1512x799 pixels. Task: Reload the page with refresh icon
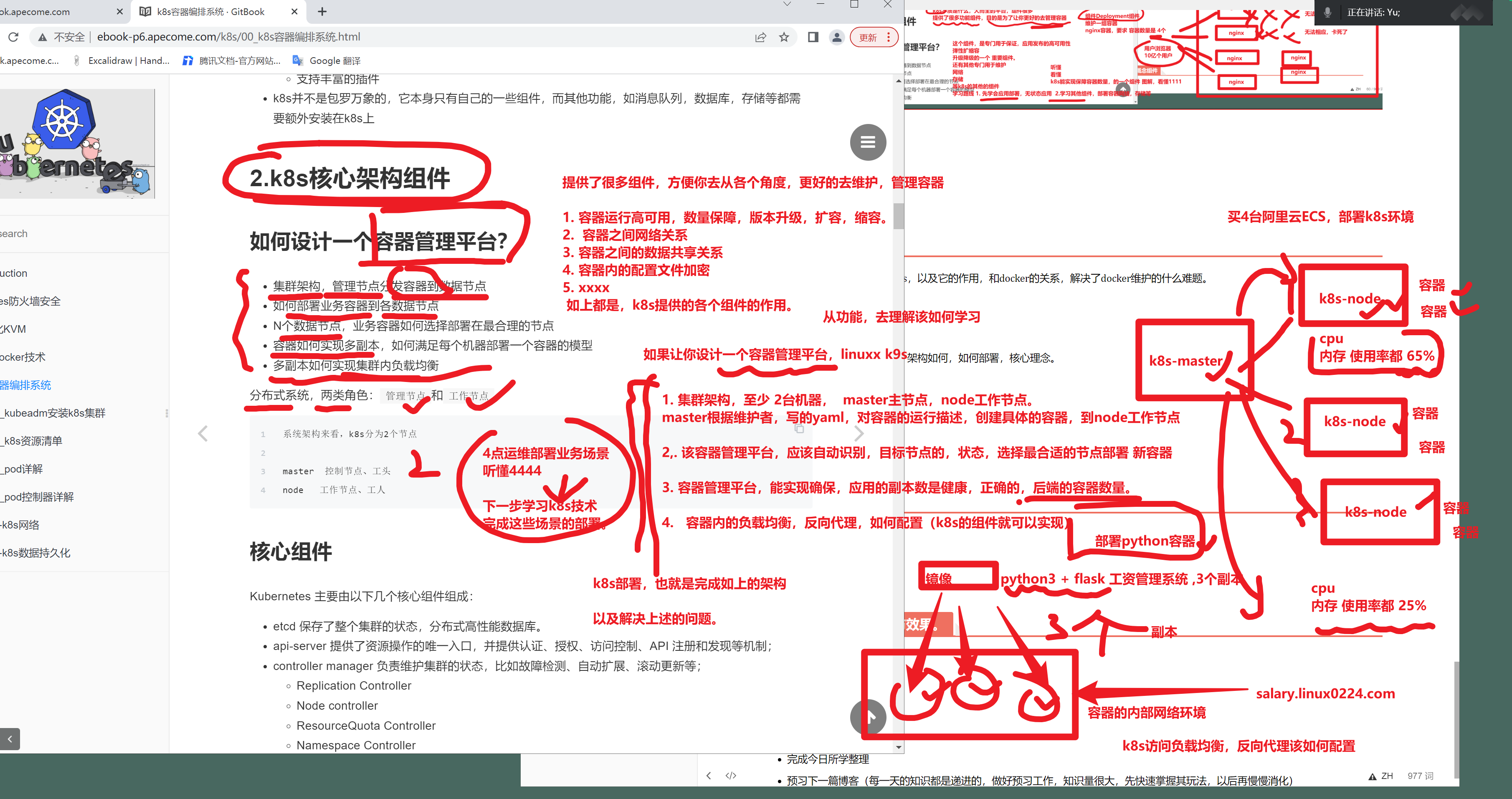click(x=13, y=37)
